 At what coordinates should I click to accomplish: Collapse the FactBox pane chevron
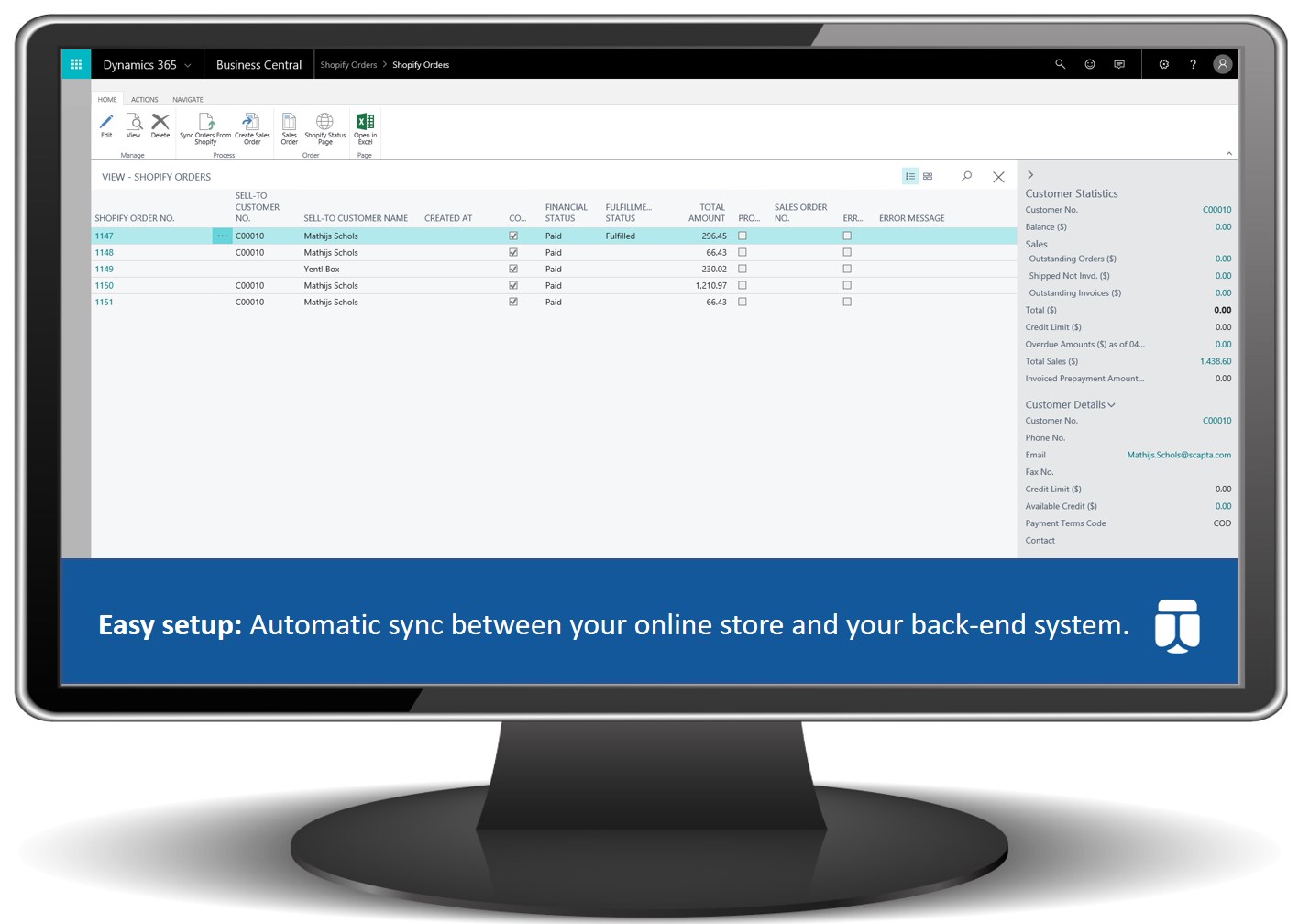[x=1030, y=174]
